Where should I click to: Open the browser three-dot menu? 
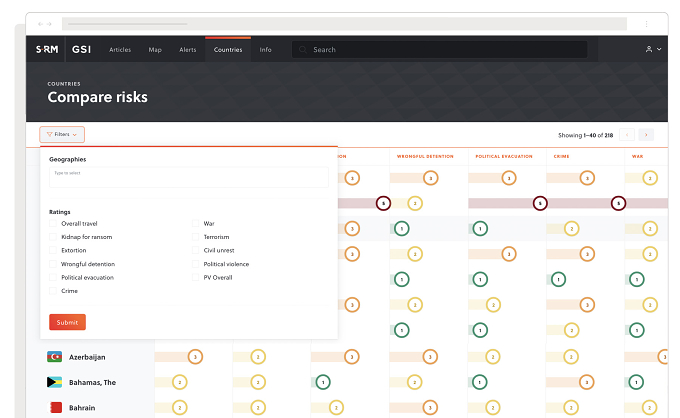point(646,24)
